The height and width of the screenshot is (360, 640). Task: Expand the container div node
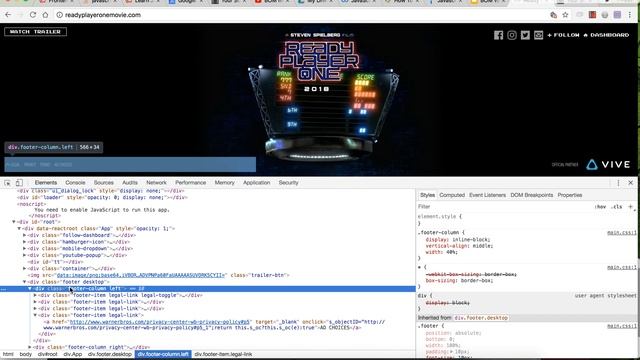[x=24, y=269]
